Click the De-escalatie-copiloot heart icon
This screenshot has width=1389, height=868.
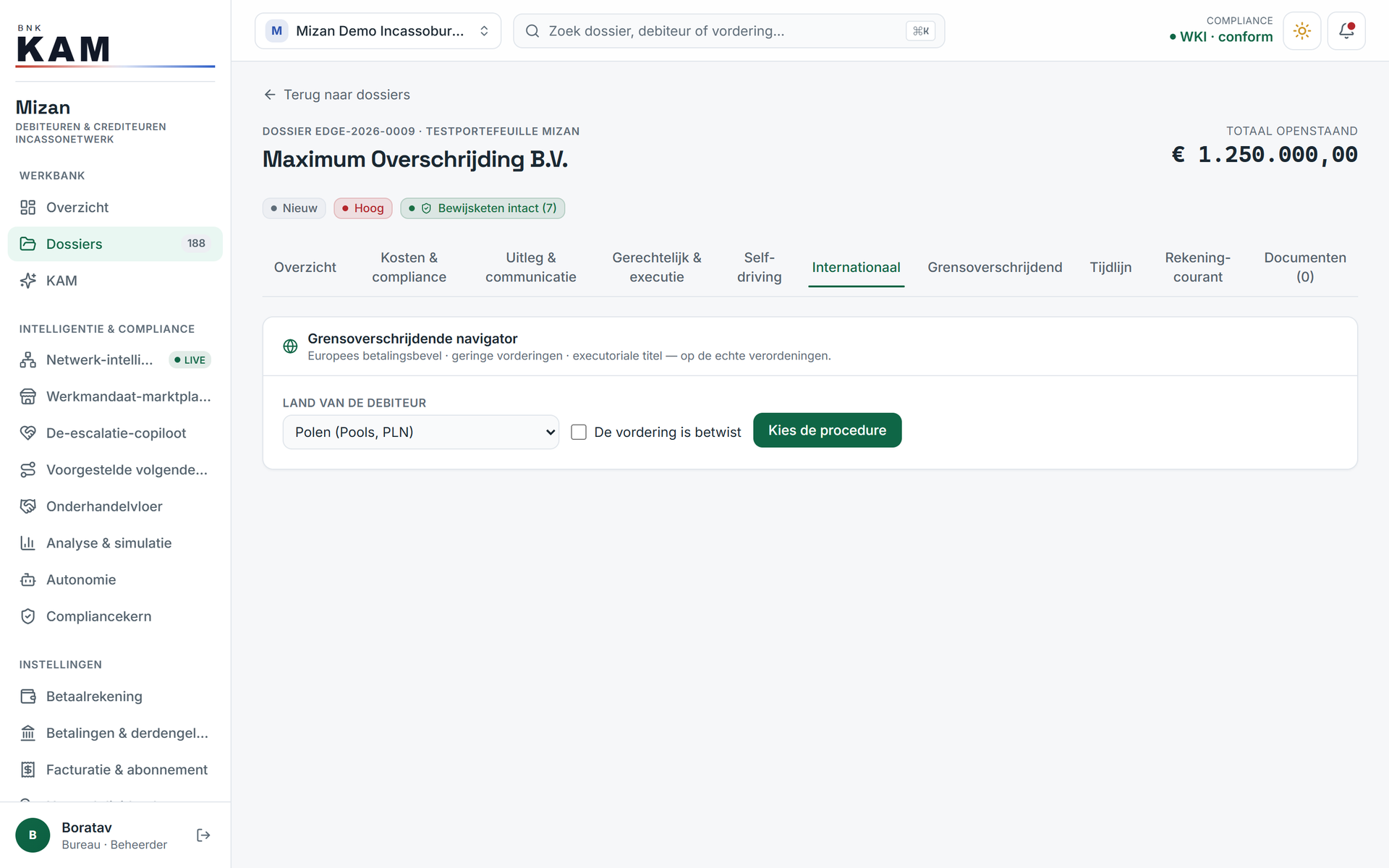(x=27, y=433)
